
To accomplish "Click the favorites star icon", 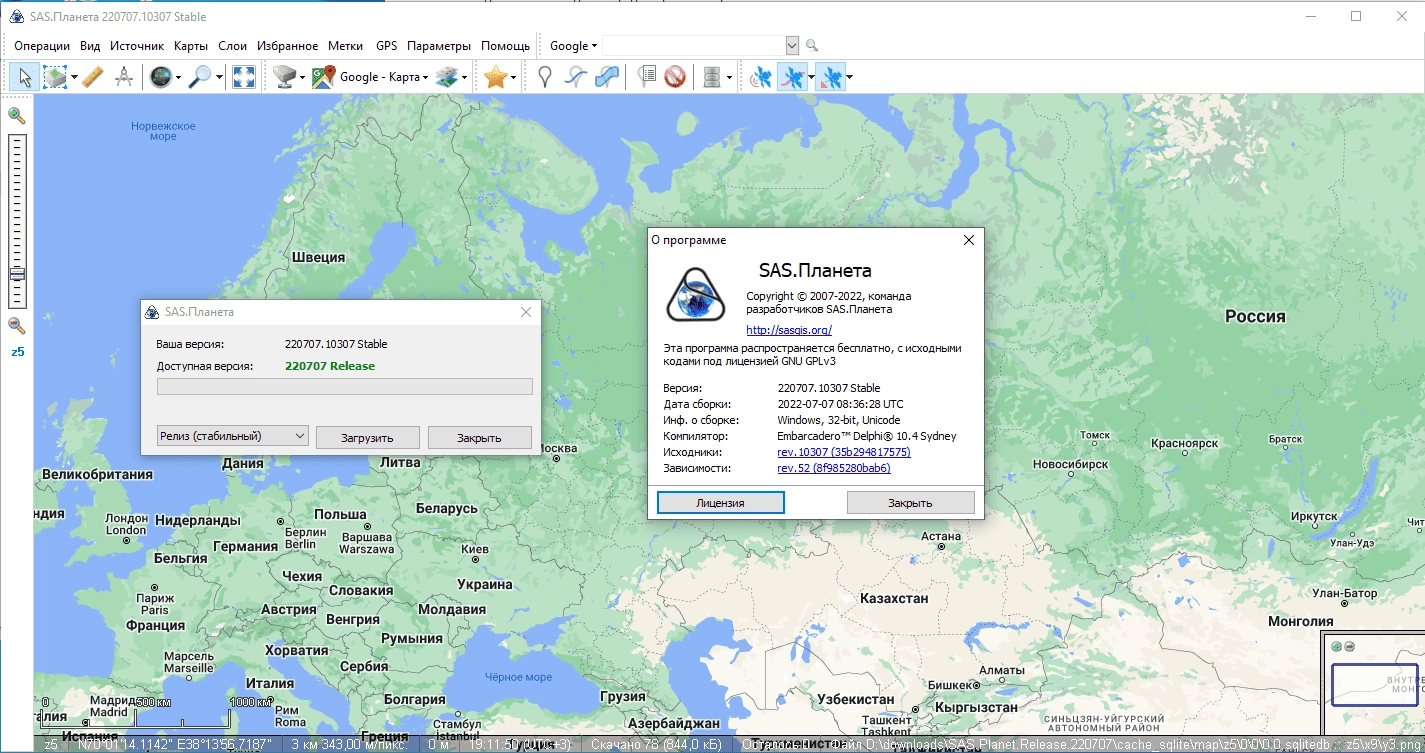I will 496,77.
